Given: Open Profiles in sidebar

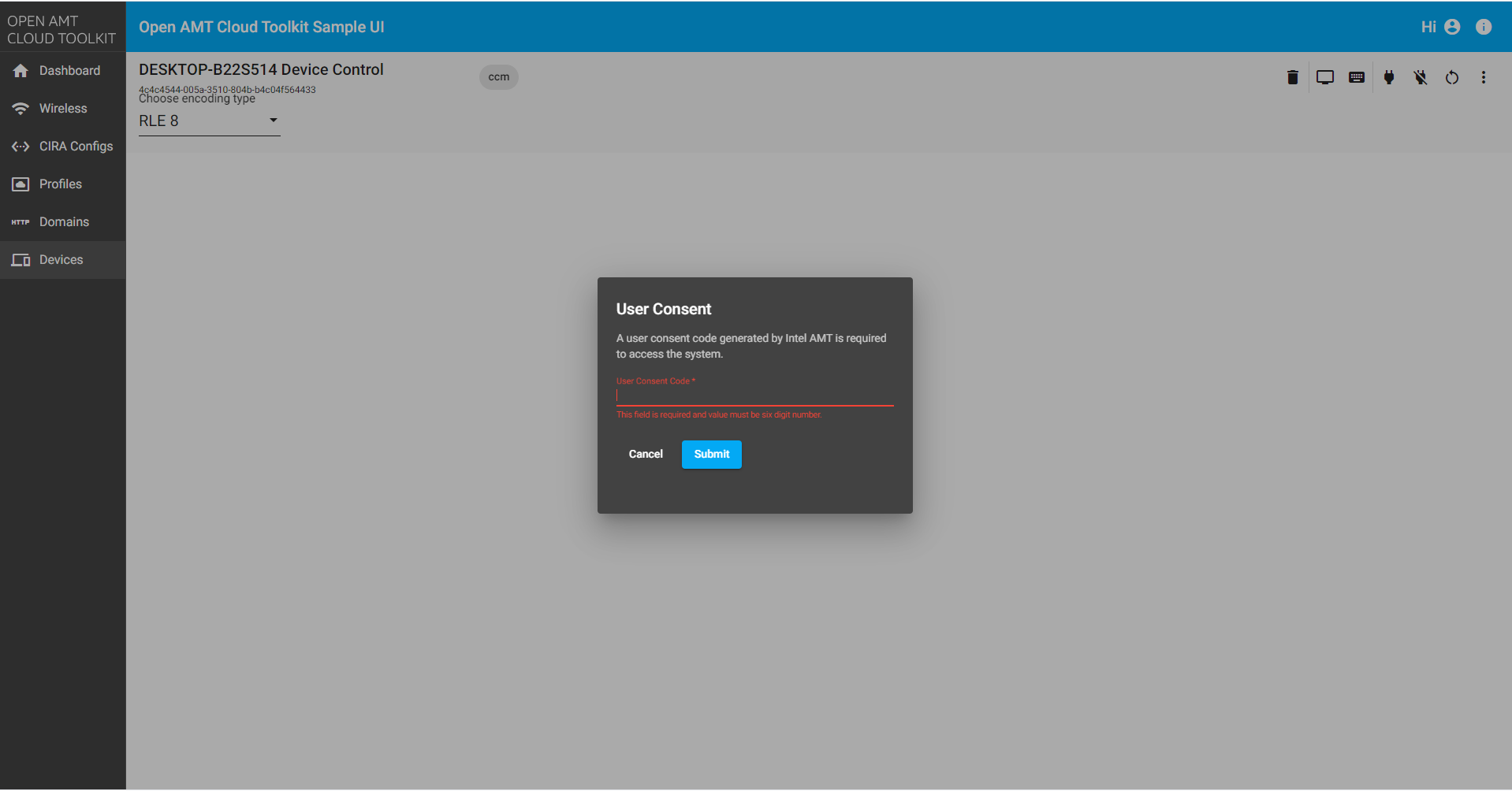Looking at the screenshot, I should (x=63, y=184).
